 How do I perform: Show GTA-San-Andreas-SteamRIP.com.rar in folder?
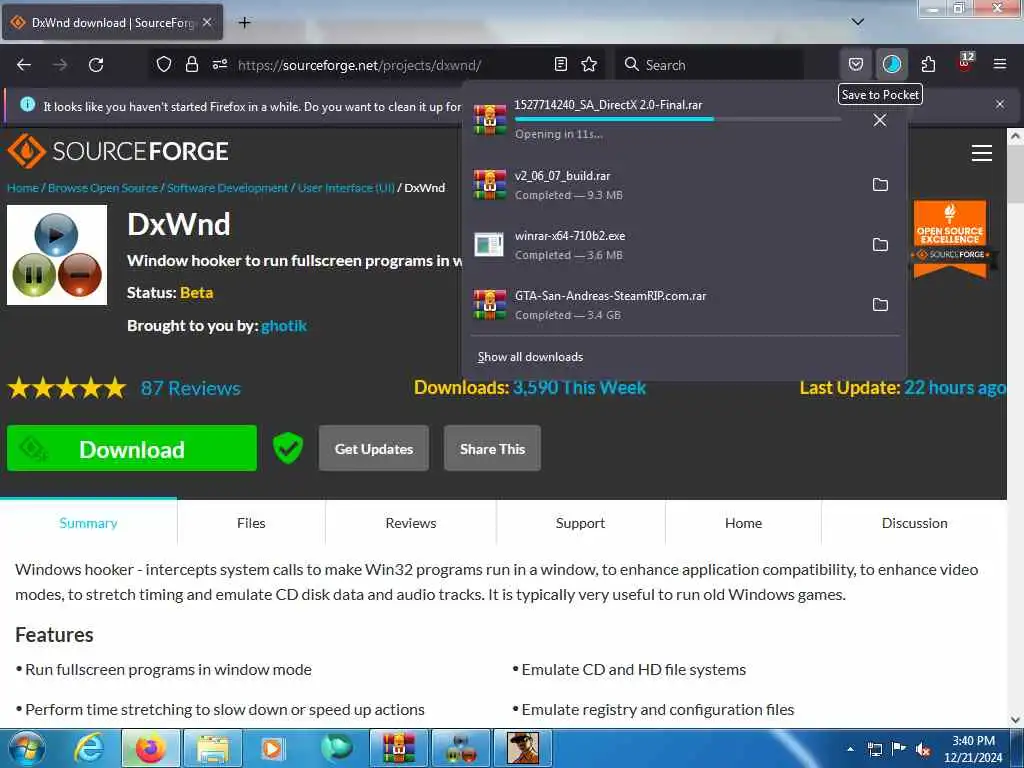coord(880,305)
